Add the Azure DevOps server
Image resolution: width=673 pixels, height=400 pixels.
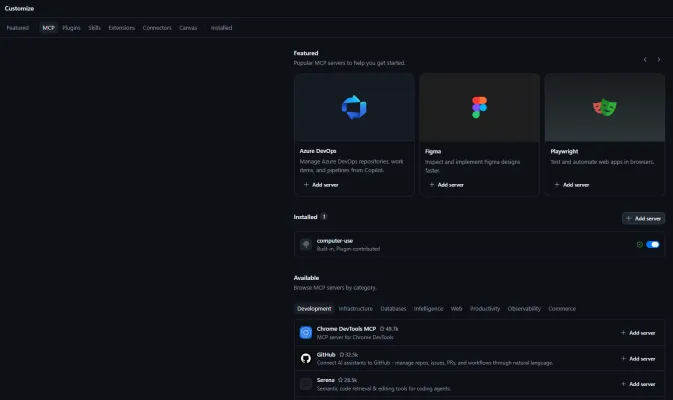(x=321, y=185)
